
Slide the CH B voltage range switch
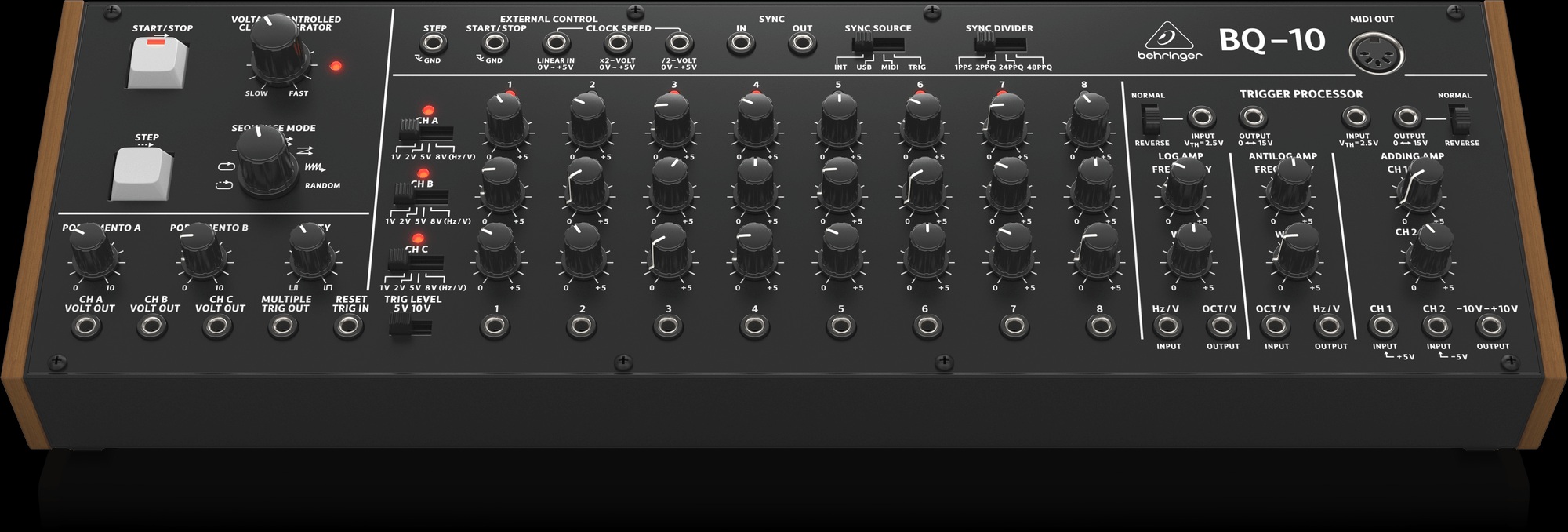point(419,195)
